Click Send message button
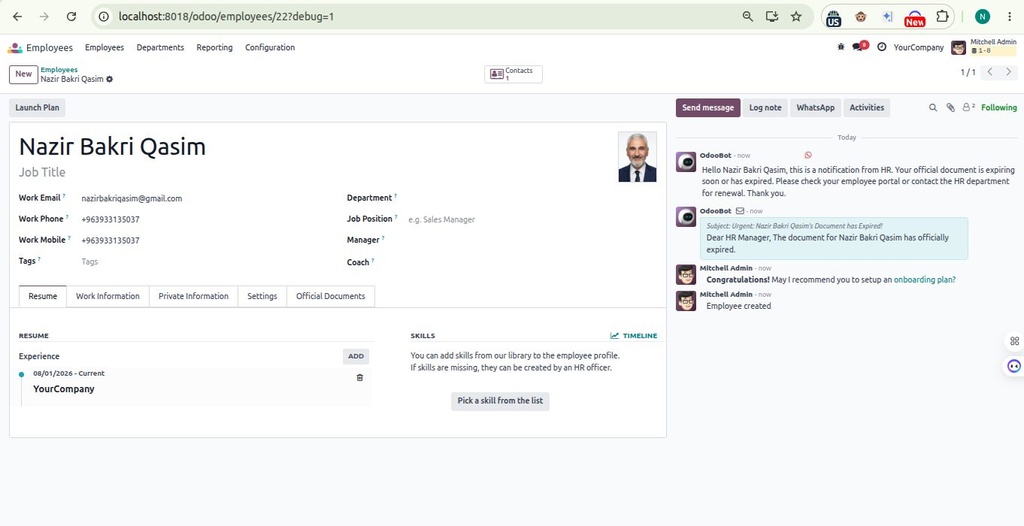Viewport: 1024px width, 526px height. pyautogui.click(x=708, y=108)
